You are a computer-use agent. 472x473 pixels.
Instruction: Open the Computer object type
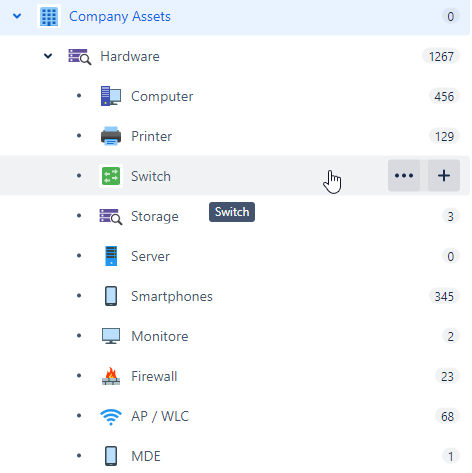pos(162,97)
